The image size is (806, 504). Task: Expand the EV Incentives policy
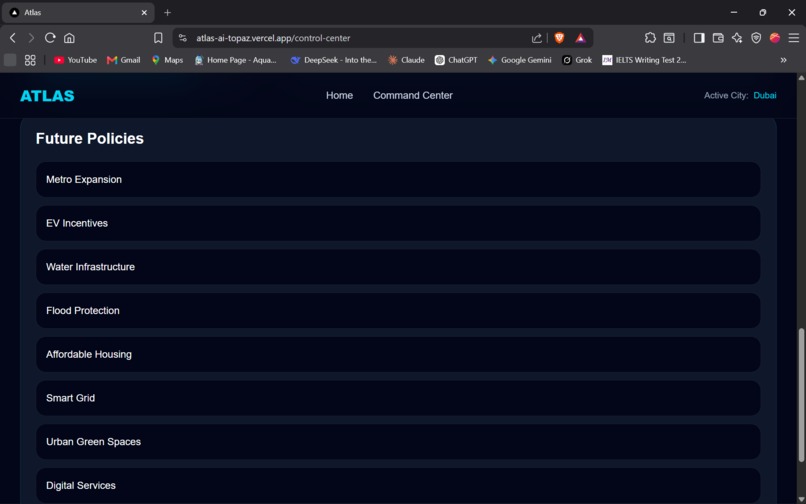coord(398,223)
